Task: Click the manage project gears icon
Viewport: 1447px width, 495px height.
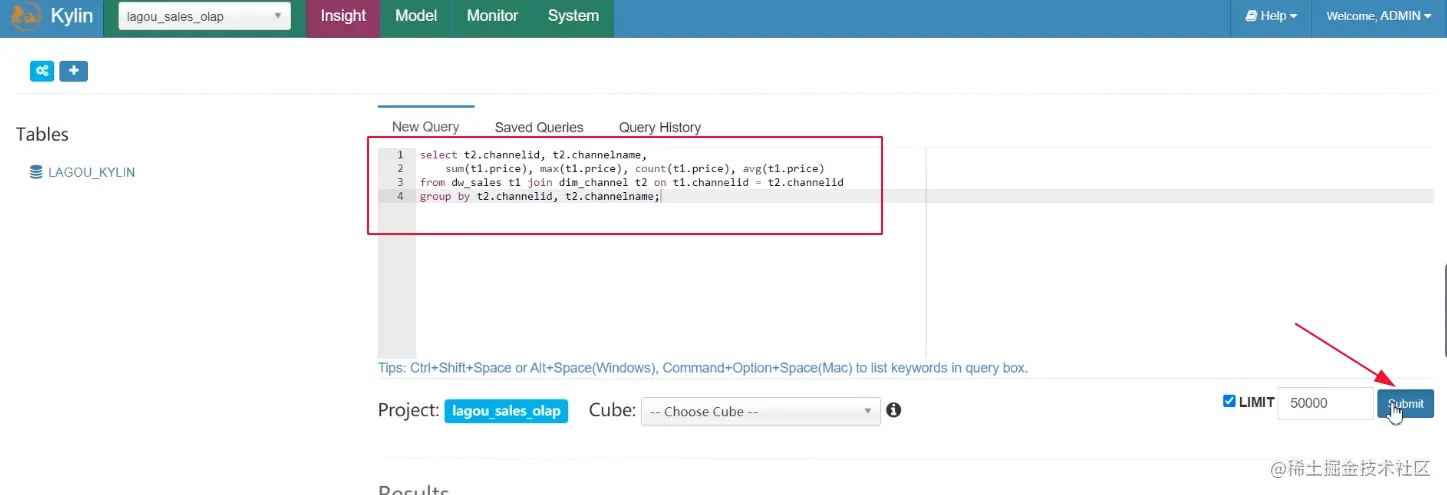Action: [42, 71]
